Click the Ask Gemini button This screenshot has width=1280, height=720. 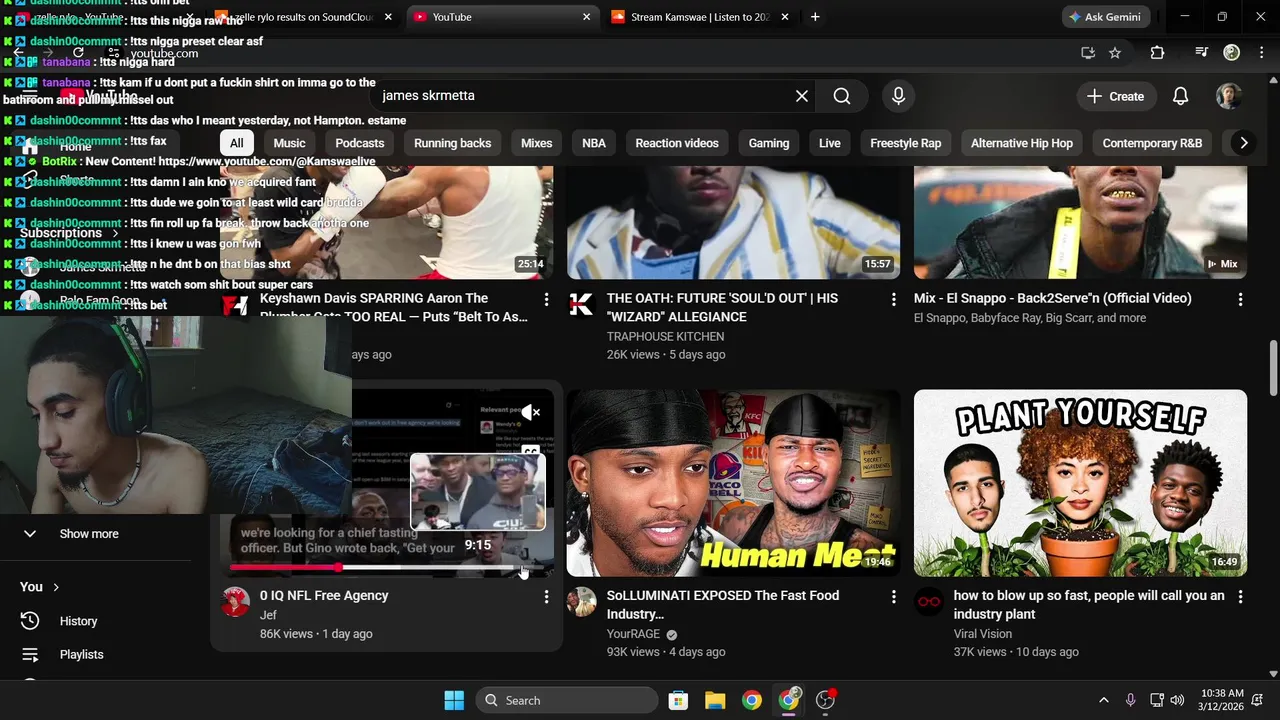point(1105,17)
